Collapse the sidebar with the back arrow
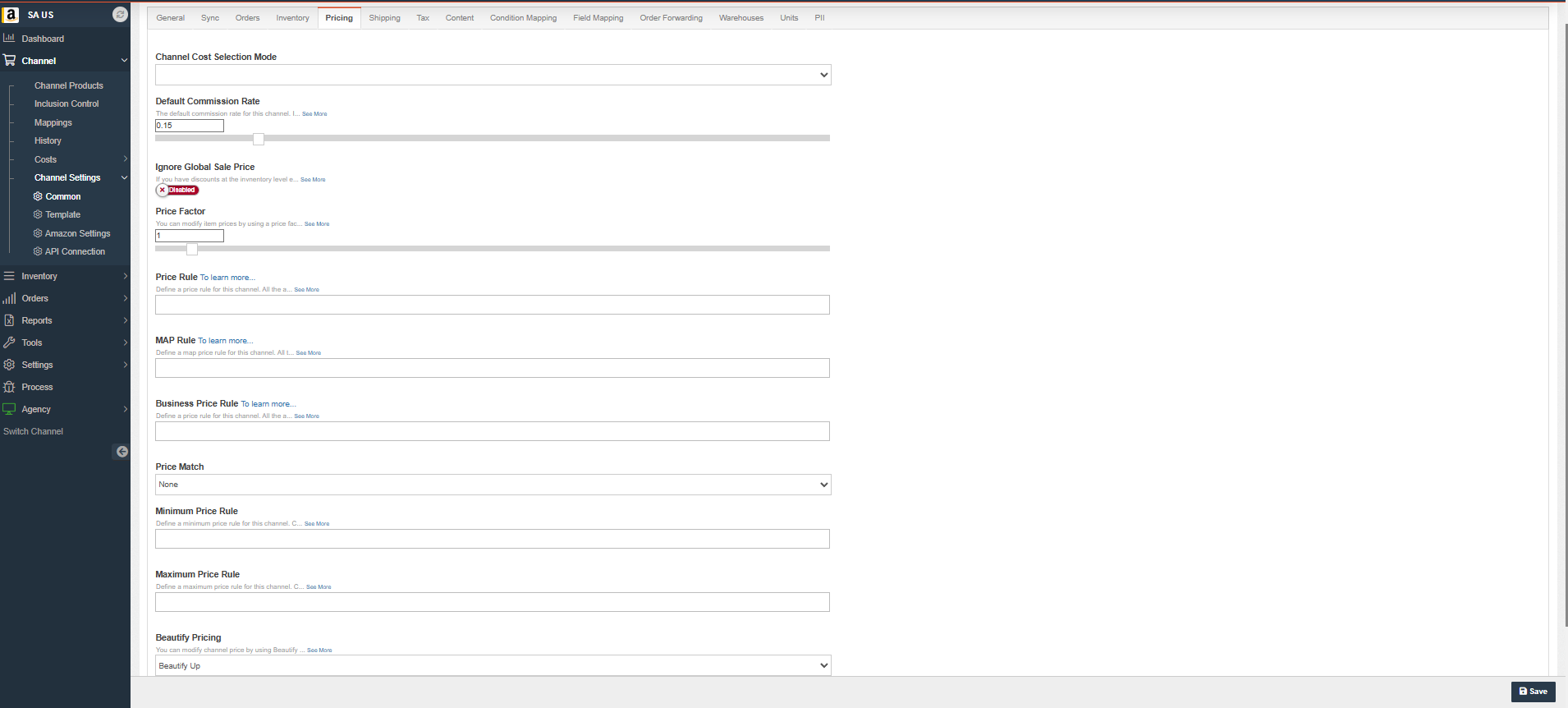The image size is (1568, 708). coord(121,452)
